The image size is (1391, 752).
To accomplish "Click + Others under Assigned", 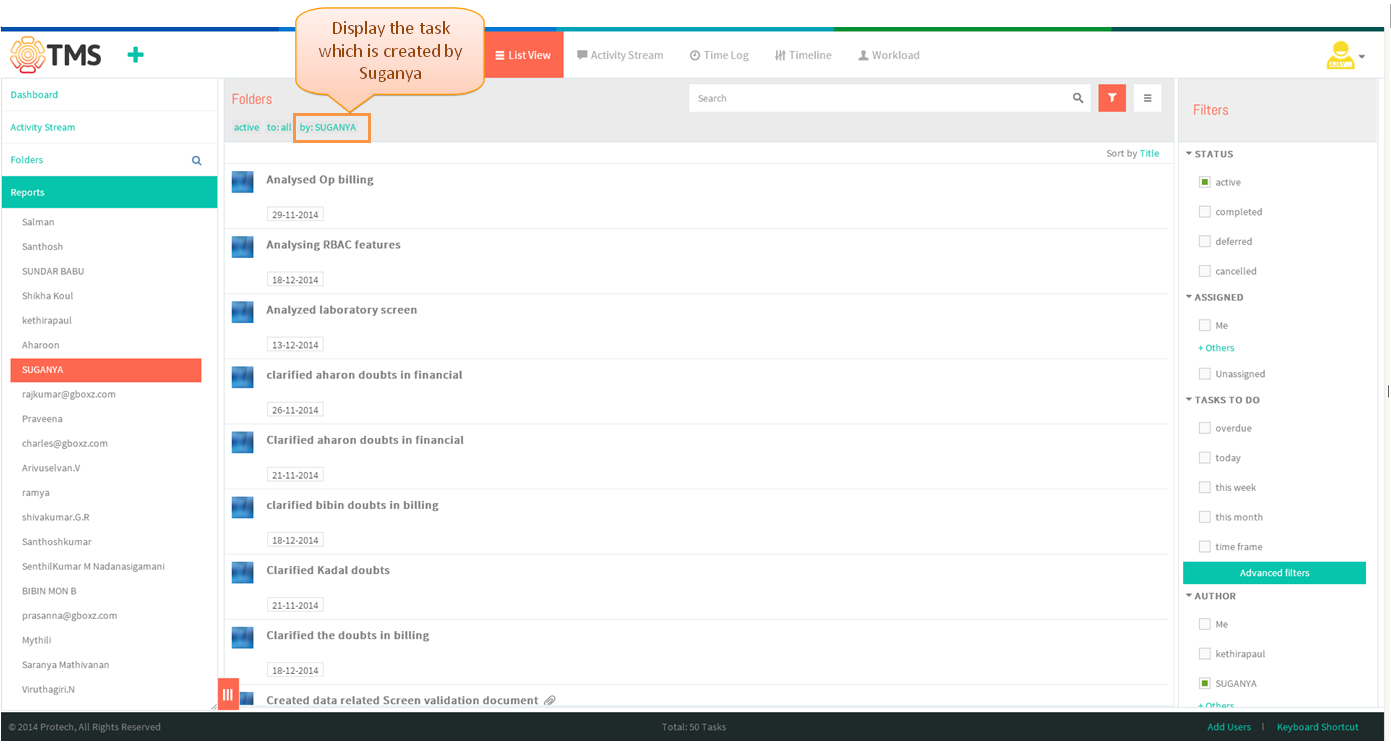I will pos(1216,348).
